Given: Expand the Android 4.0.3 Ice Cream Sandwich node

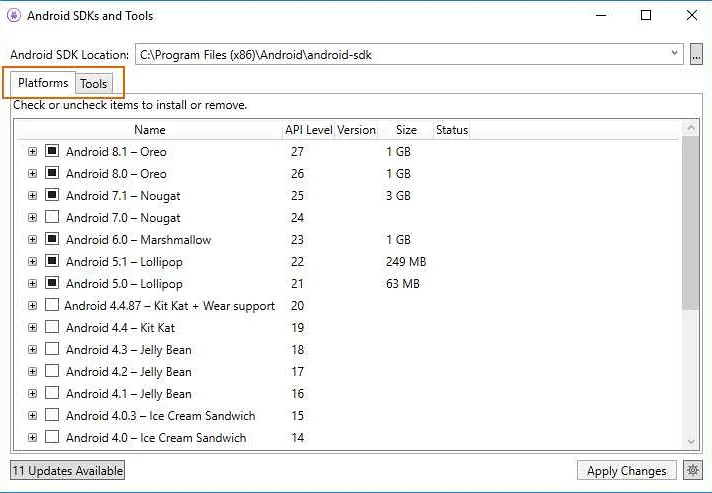Looking at the screenshot, I should click(32, 416).
